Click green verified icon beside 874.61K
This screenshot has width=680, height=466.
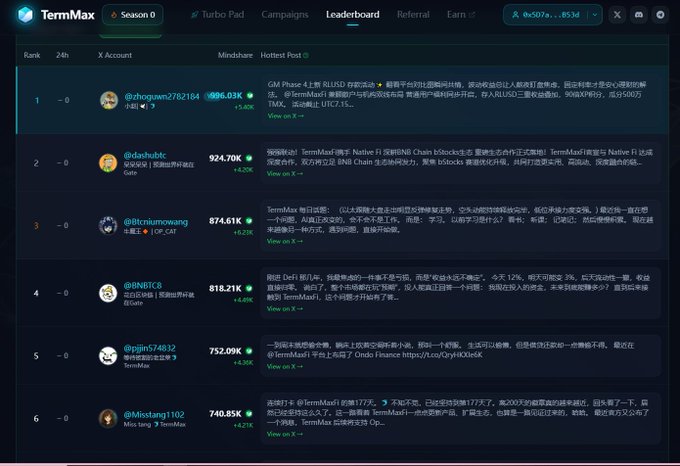coord(249,221)
